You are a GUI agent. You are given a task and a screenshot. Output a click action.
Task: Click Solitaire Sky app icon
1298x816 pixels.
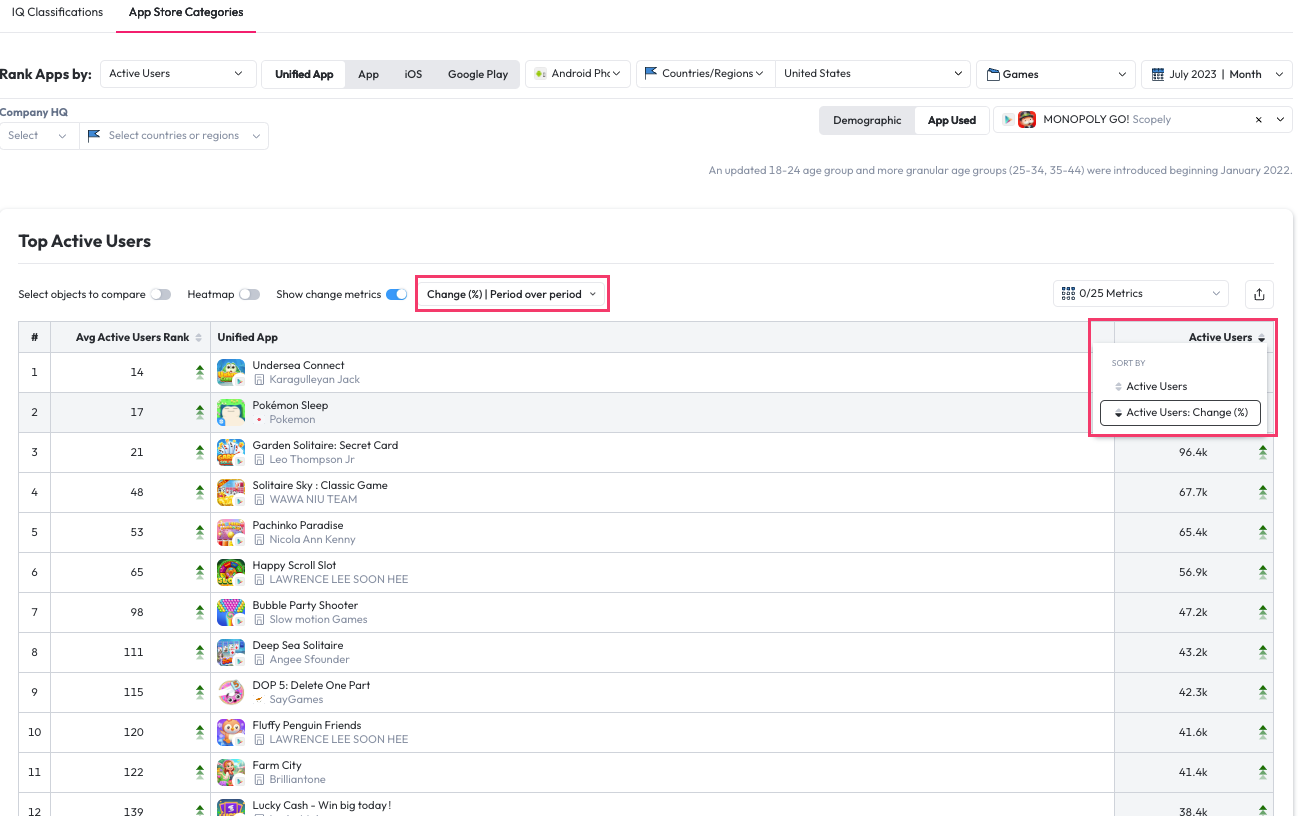[231, 492]
